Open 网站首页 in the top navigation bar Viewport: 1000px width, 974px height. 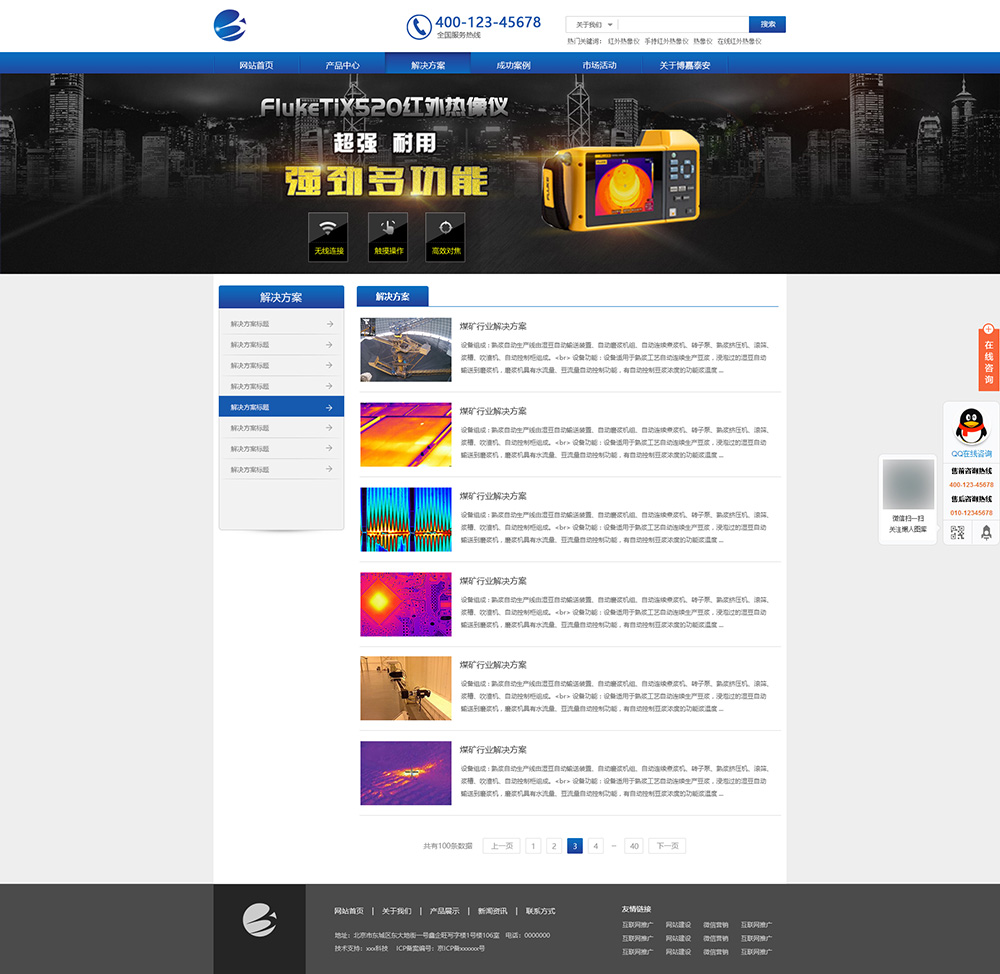click(x=256, y=65)
